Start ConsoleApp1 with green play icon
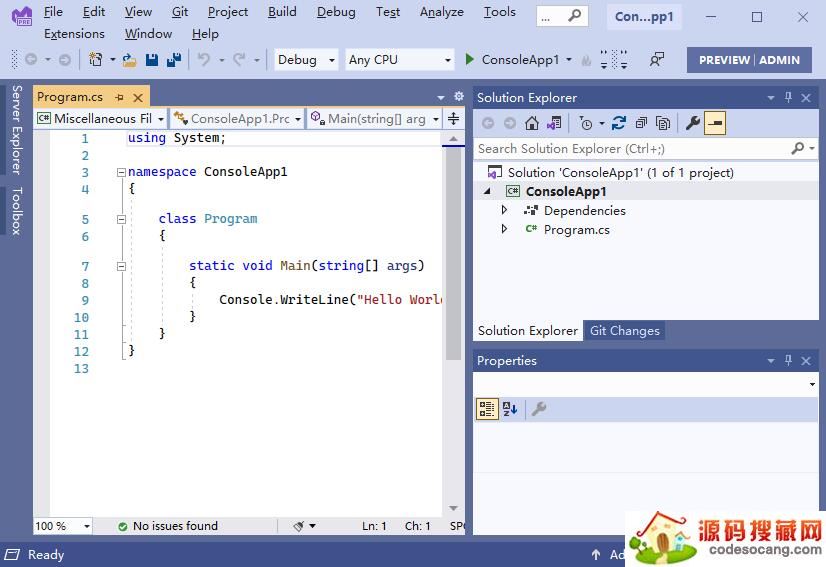Viewport: 826px width, 567px height. (469, 59)
